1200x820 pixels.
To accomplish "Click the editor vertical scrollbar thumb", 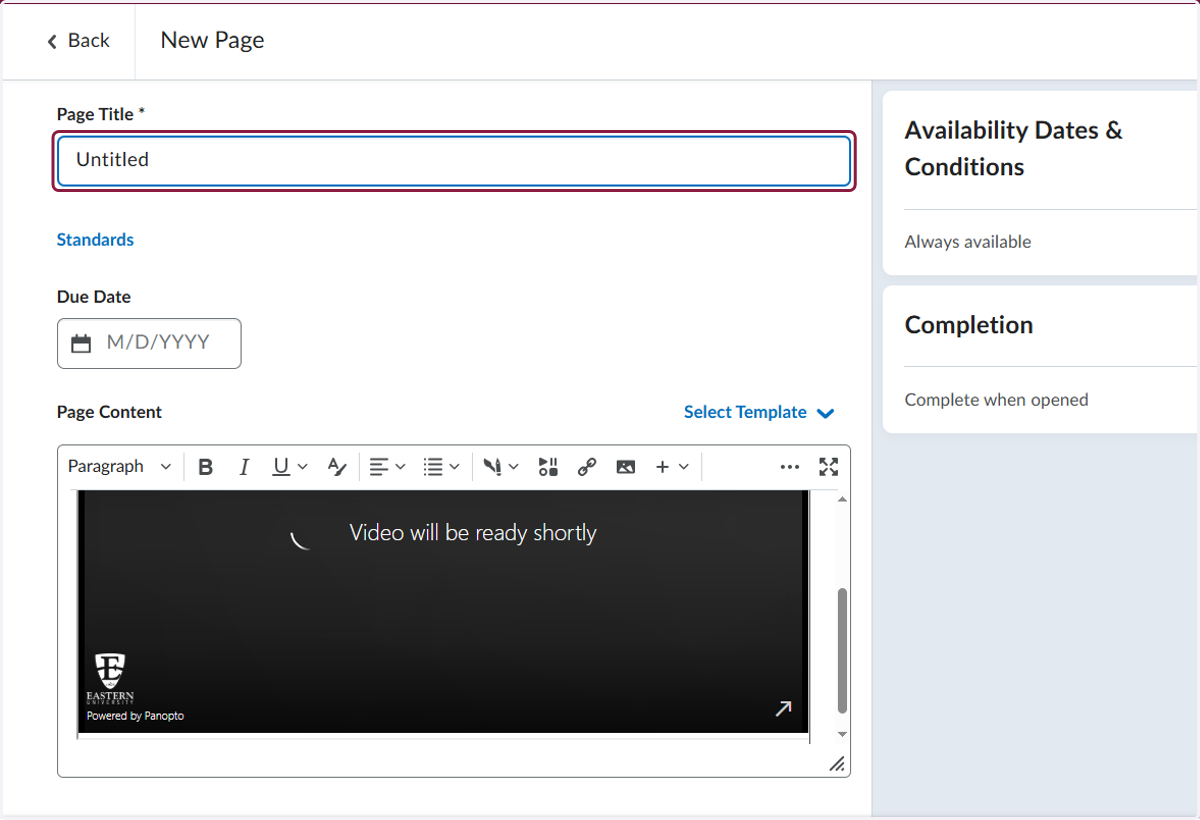I will (x=842, y=650).
